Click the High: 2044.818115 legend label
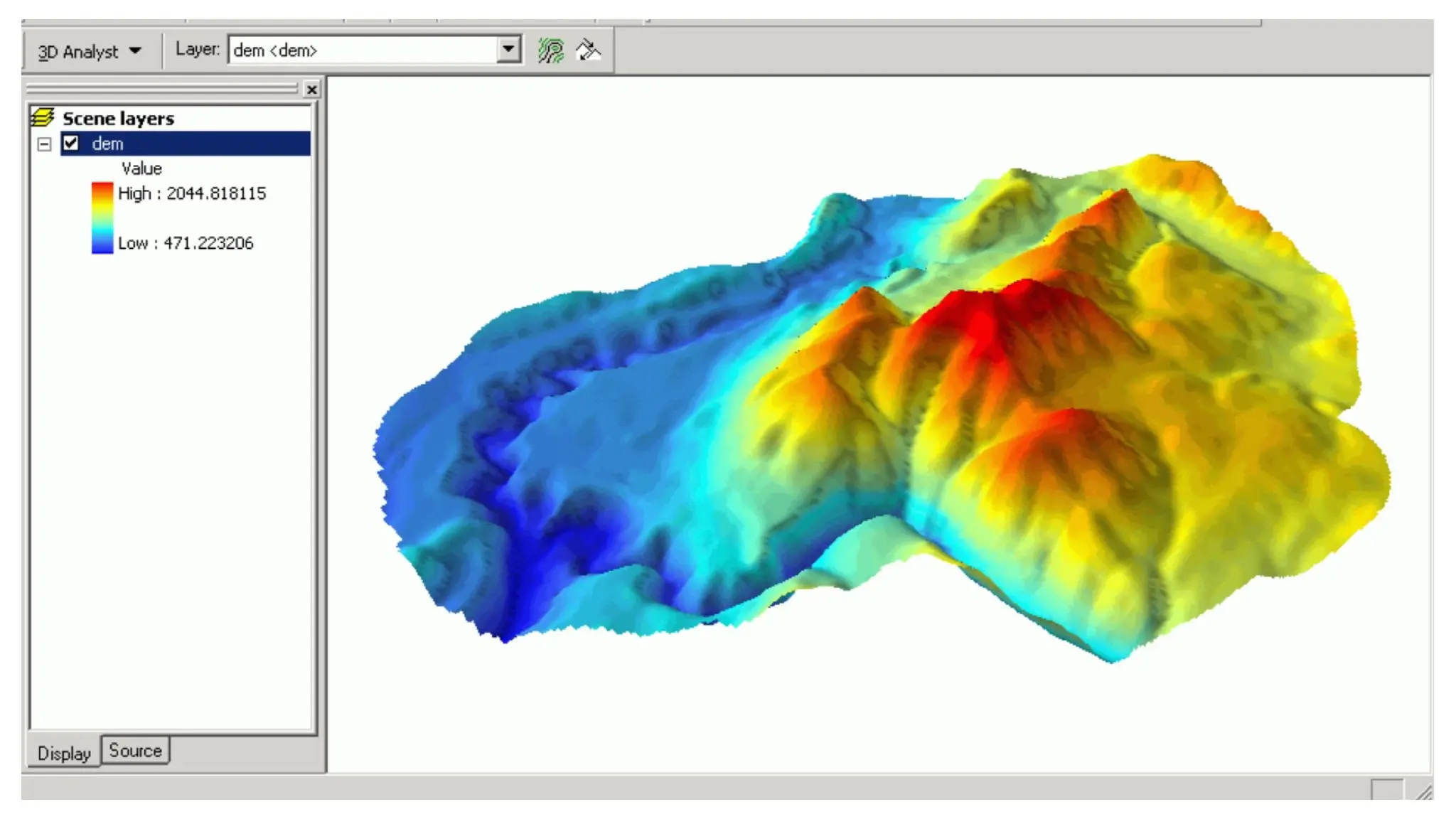 point(192,193)
